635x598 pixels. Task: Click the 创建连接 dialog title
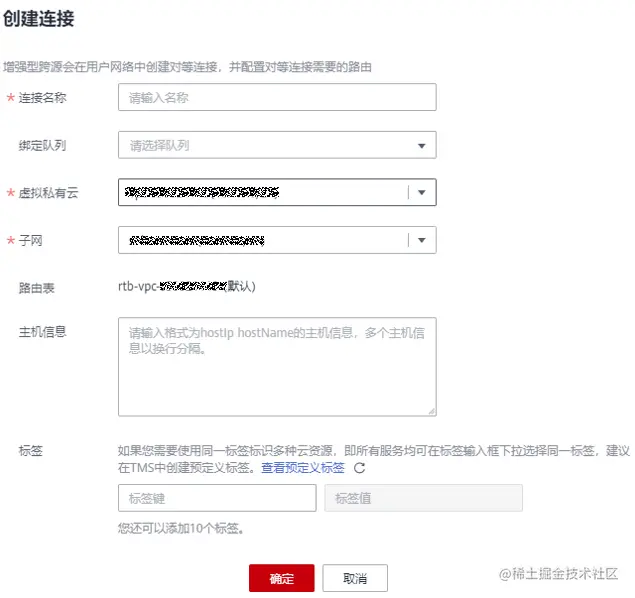(x=39, y=19)
